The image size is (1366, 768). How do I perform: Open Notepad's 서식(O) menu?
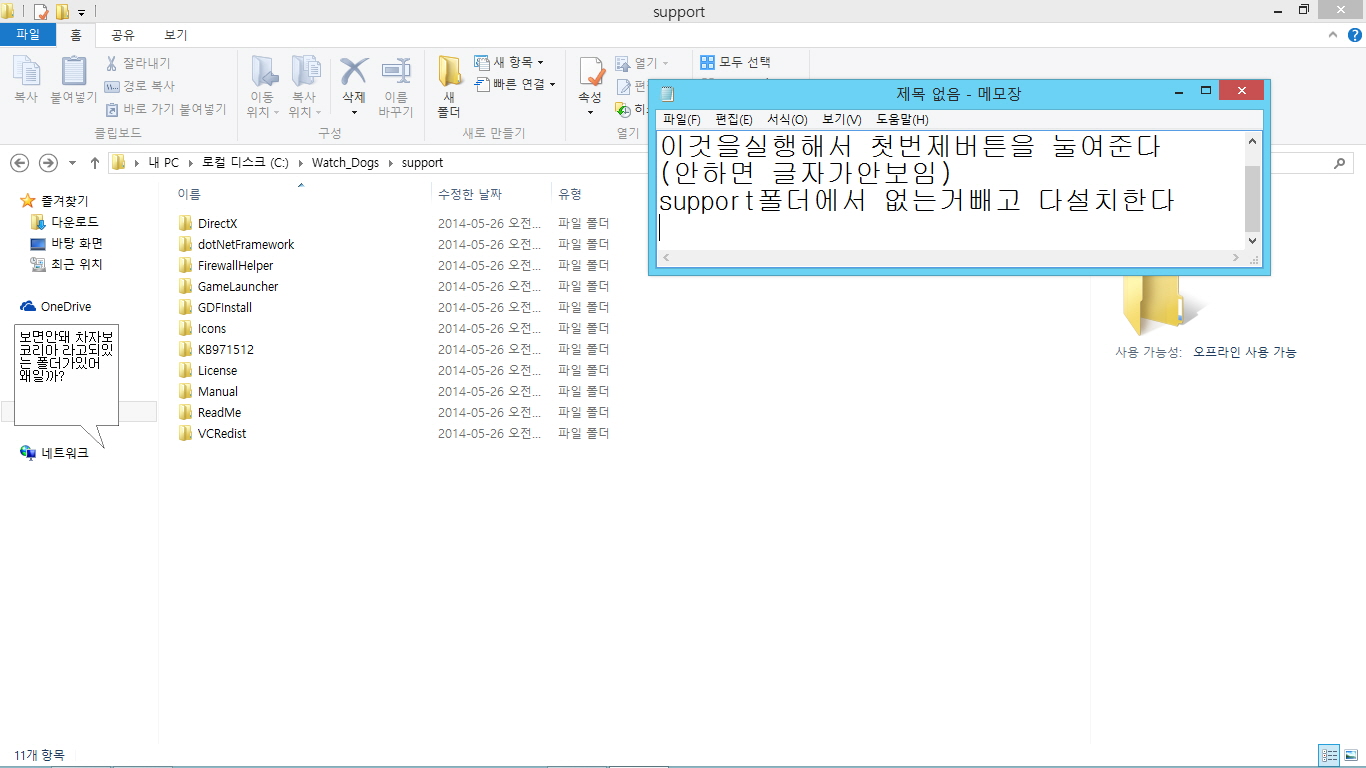point(787,120)
